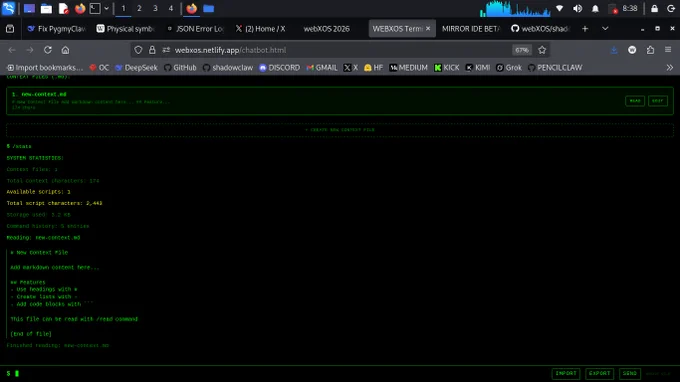Lock the screen via panel icon

coord(654,8)
